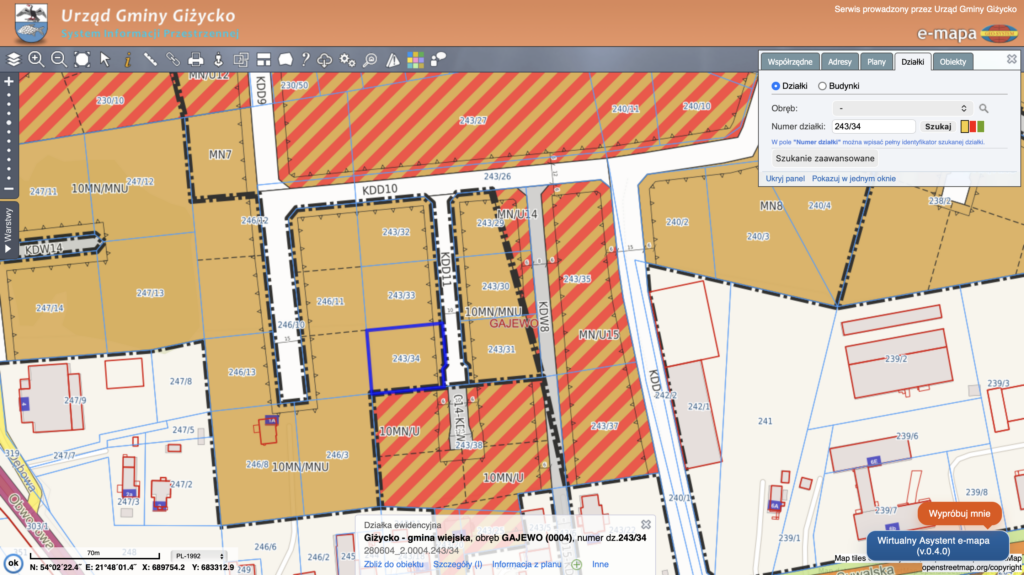
Task: Pick the green highlight color swatch
Action: point(980,127)
